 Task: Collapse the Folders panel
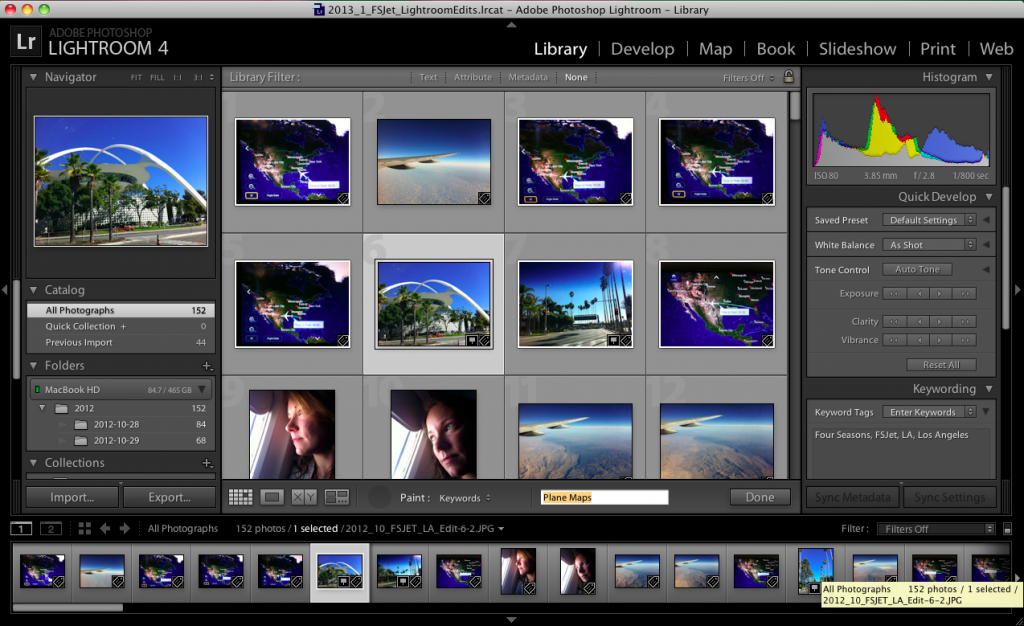click(x=33, y=366)
